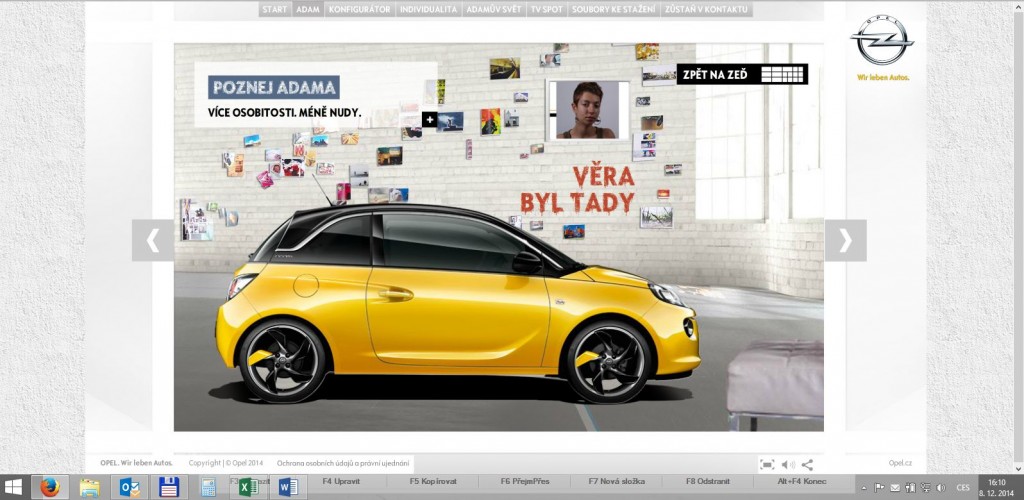Image resolution: width=1024 pixels, height=500 pixels.
Task: Switch to Firefox in taskbar
Action: (x=50, y=487)
